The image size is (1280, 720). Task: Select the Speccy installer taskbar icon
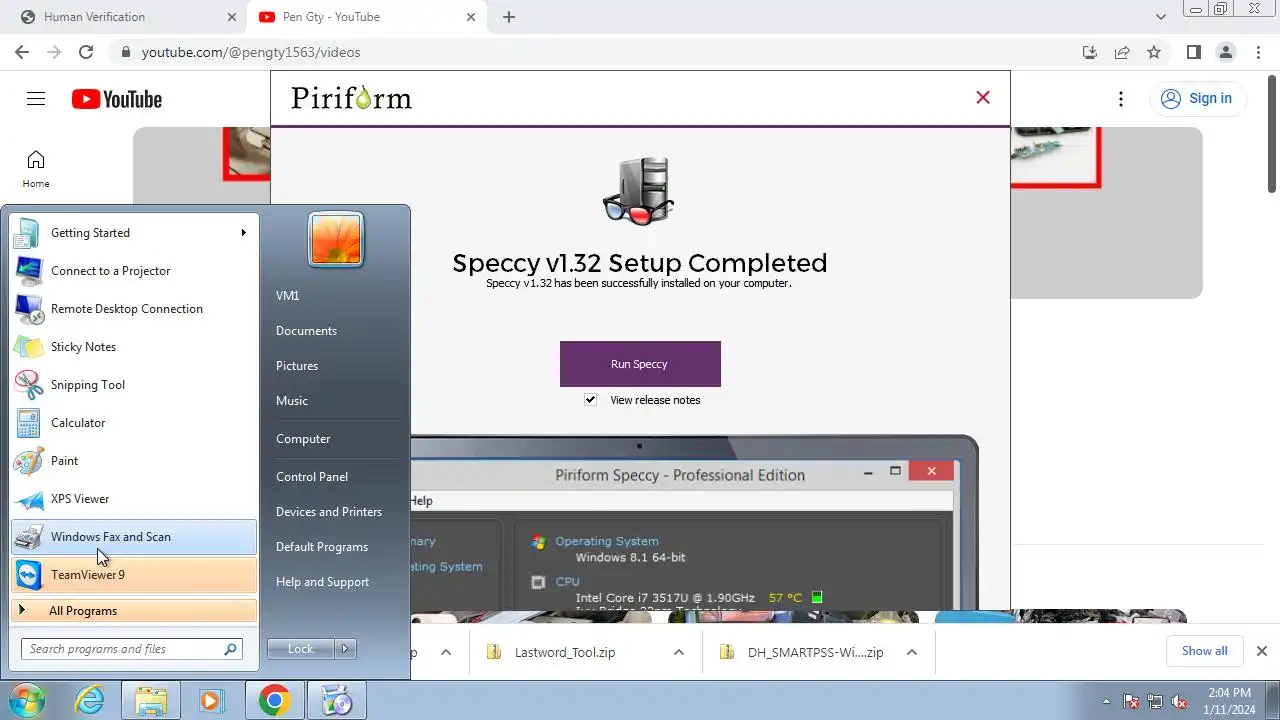coord(336,701)
